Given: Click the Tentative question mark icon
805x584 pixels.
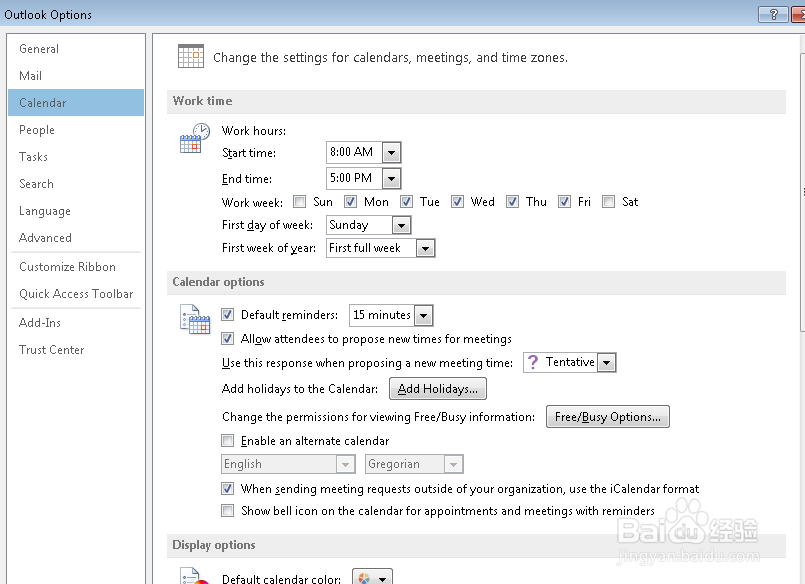Looking at the screenshot, I should click(x=533, y=362).
